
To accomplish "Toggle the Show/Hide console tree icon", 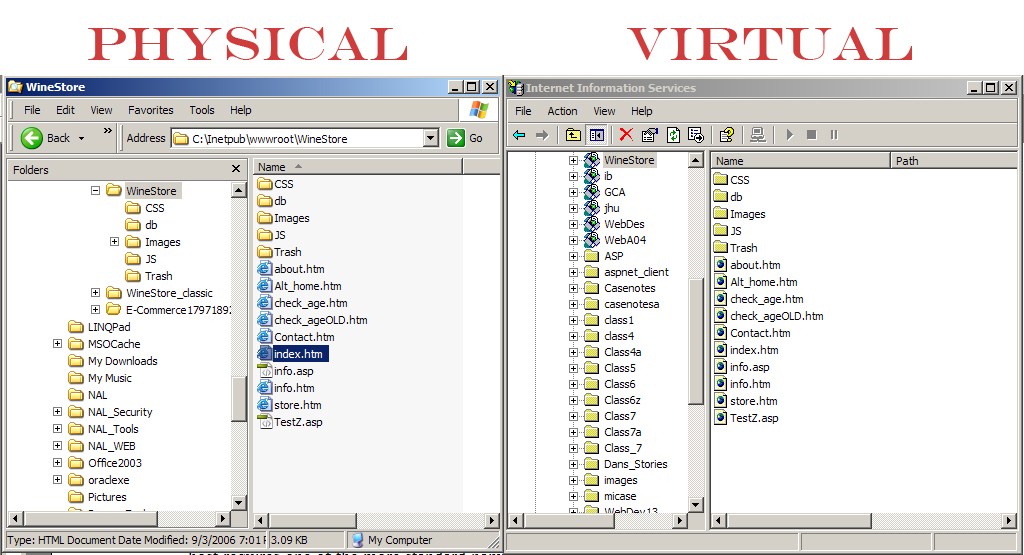I will [x=597, y=135].
